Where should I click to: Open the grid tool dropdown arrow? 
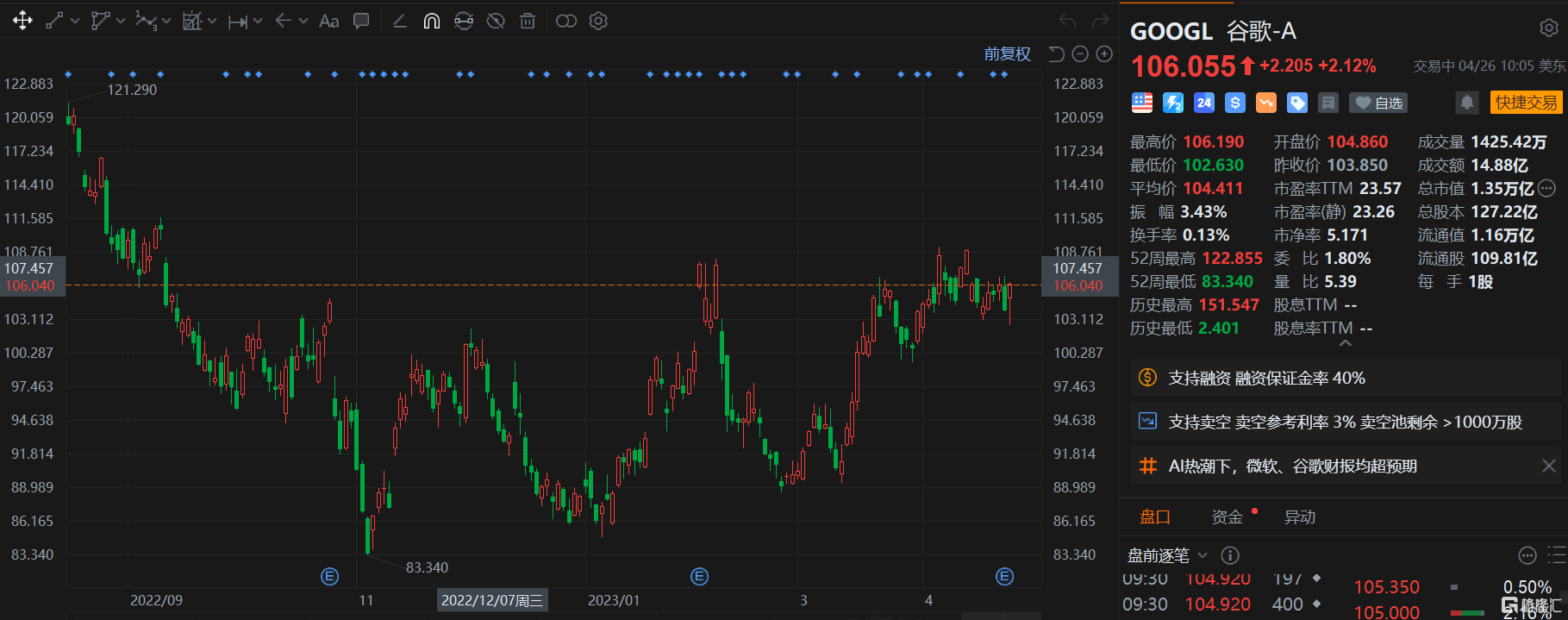point(212,21)
